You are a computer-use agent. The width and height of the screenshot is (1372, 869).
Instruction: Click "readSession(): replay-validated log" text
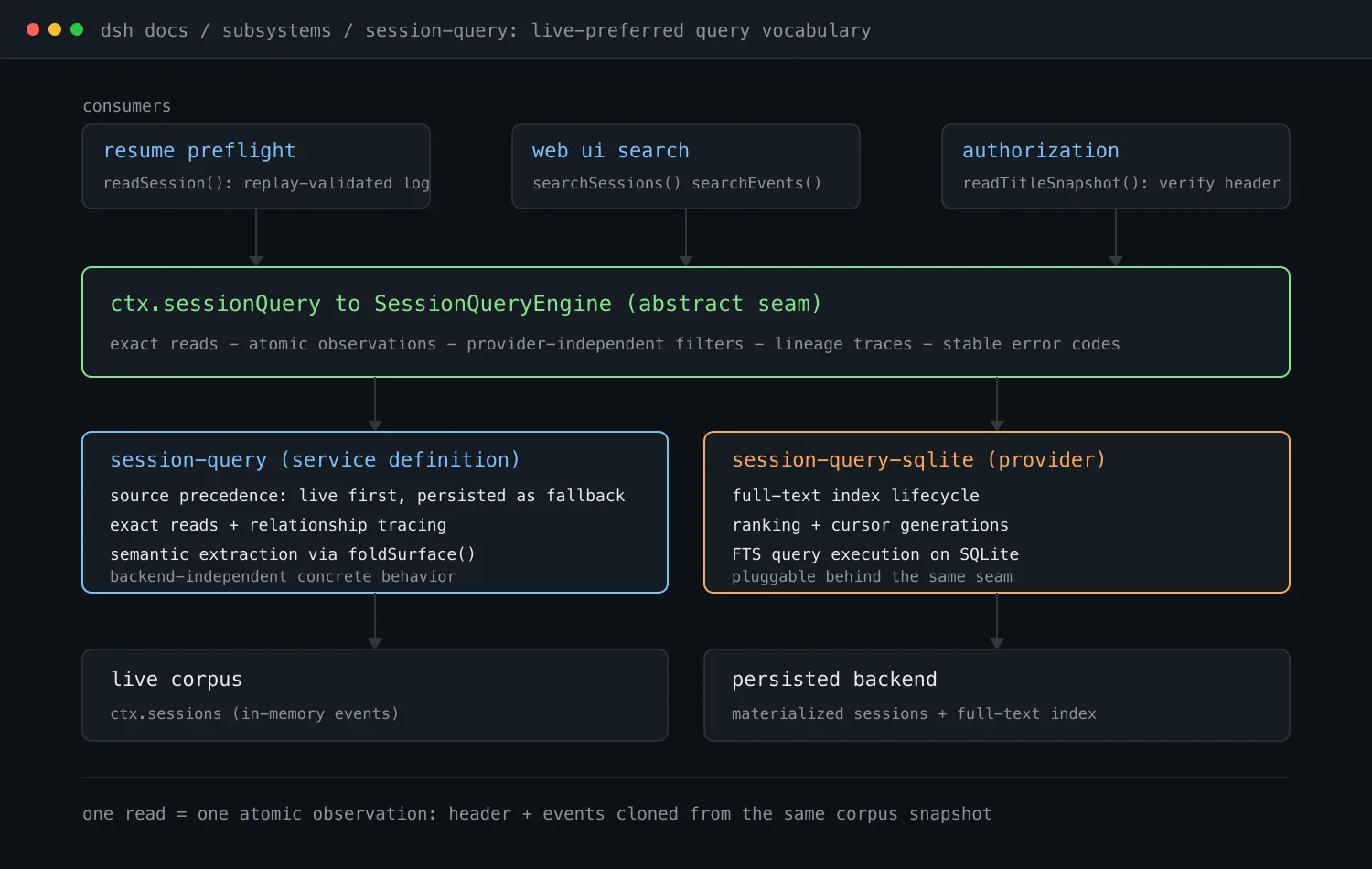click(x=266, y=183)
